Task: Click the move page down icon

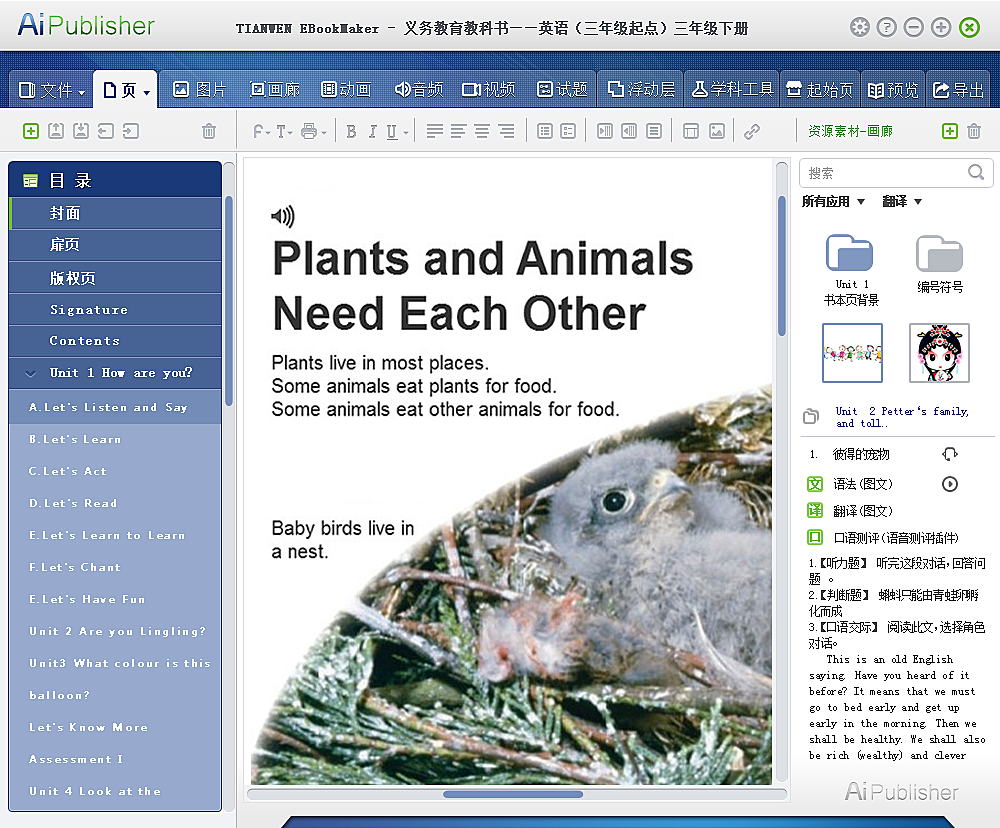Action: tap(81, 131)
